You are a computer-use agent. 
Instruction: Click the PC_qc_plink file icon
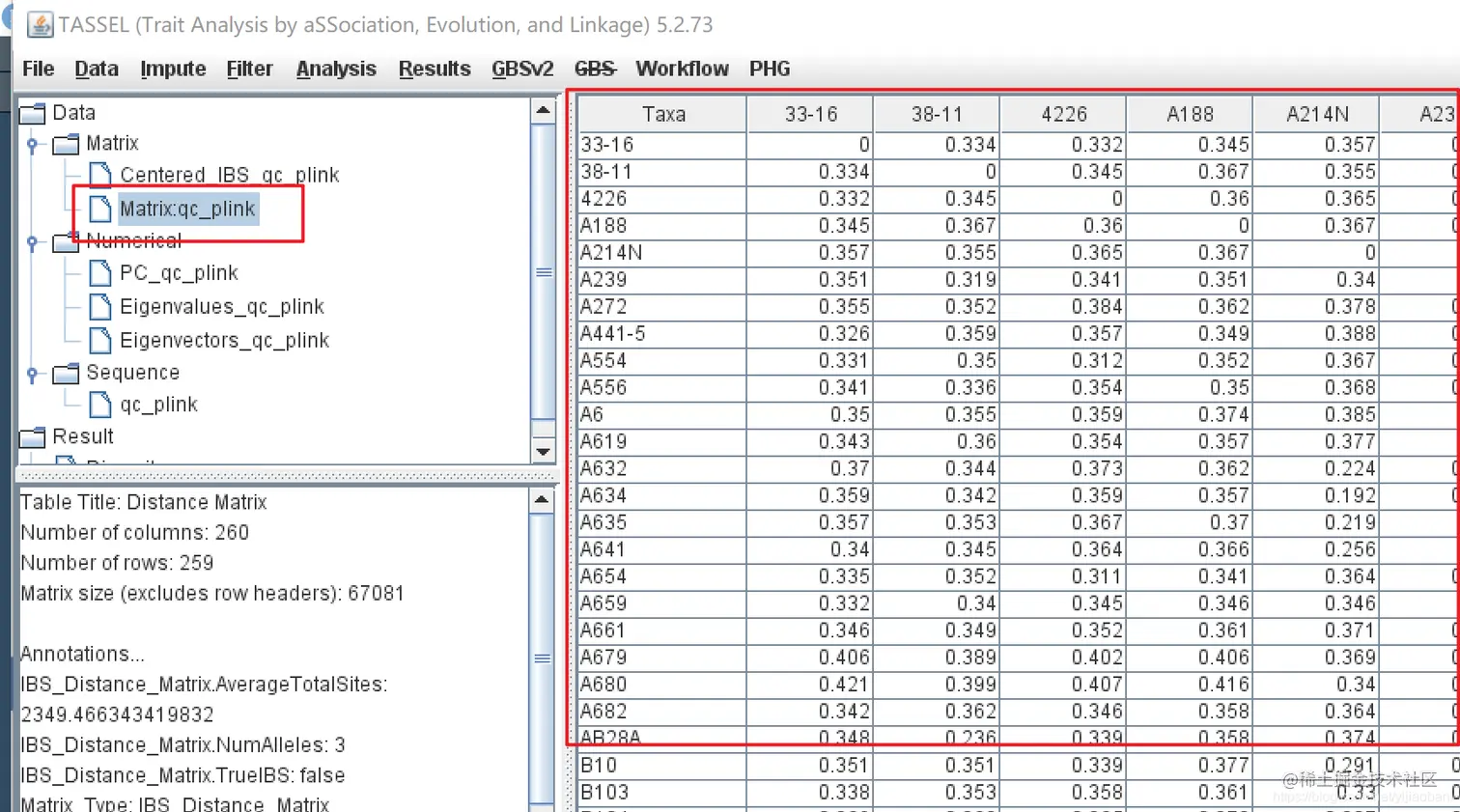99,273
